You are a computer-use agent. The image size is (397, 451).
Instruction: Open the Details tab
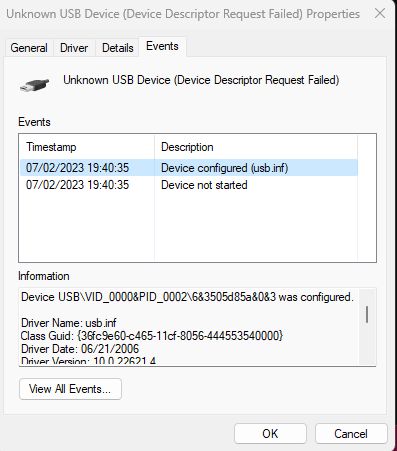pyautogui.click(x=117, y=48)
